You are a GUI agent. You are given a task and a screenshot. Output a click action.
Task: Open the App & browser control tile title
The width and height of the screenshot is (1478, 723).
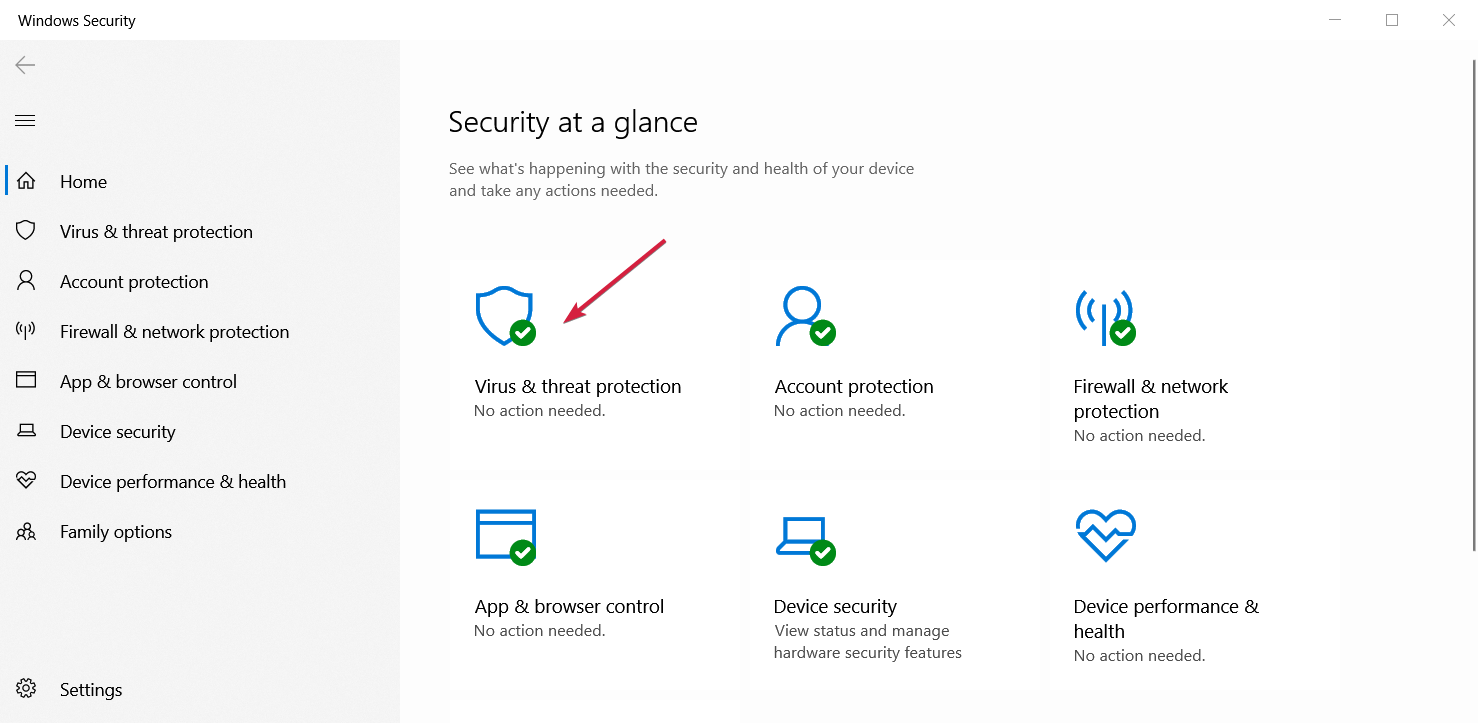click(x=569, y=607)
